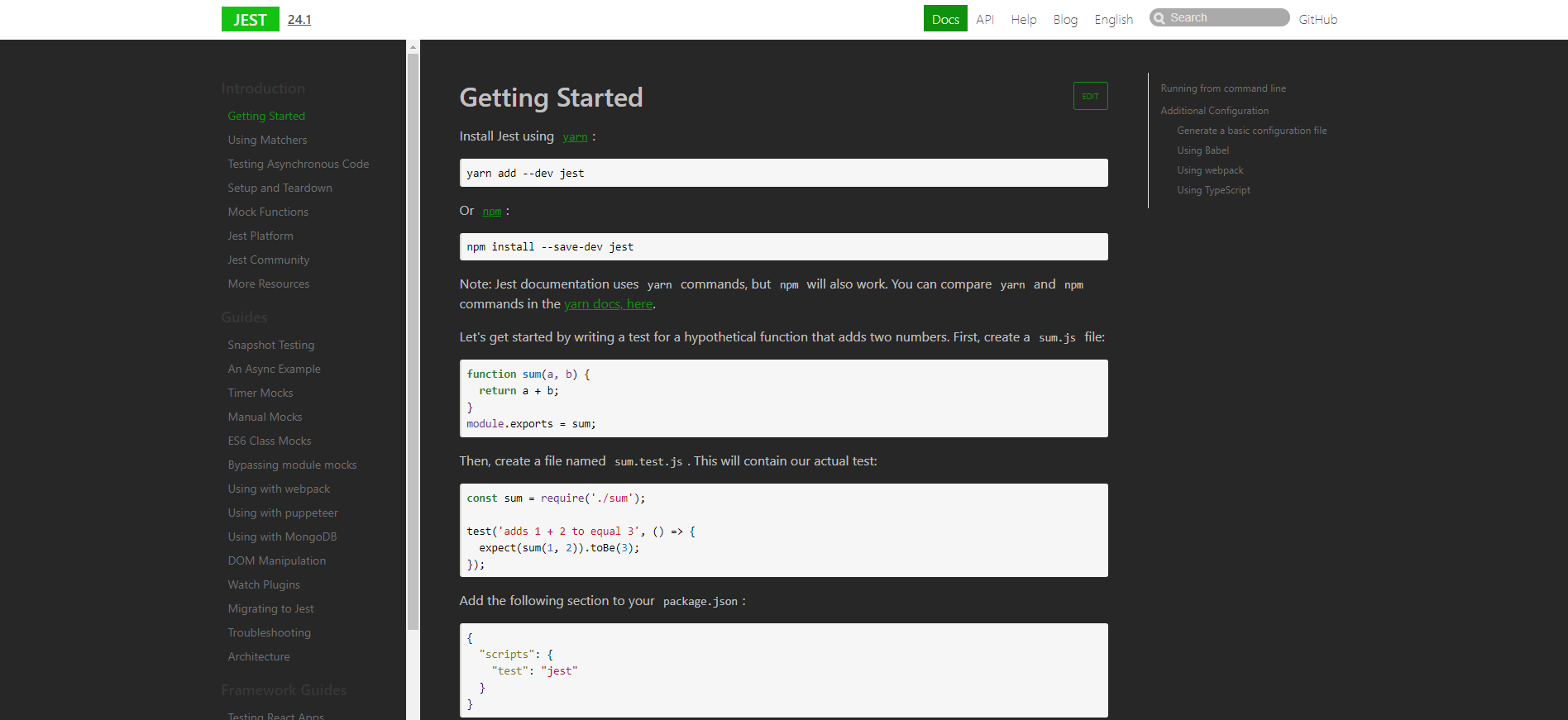The height and width of the screenshot is (720, 1568).
Task: Open Migrating to Jest guide
Action: click(271, 608)
